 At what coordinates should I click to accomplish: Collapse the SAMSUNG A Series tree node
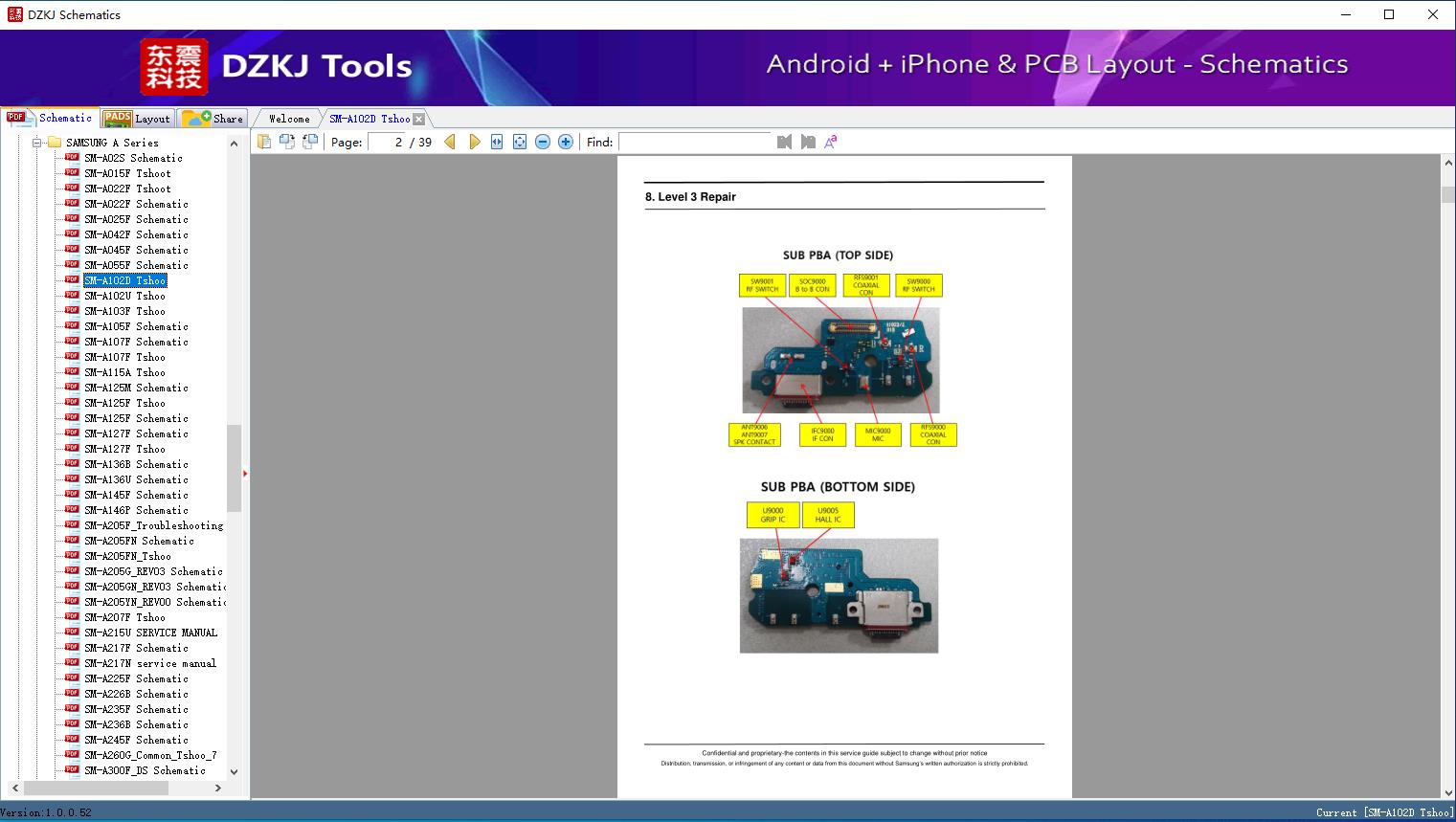37,143
